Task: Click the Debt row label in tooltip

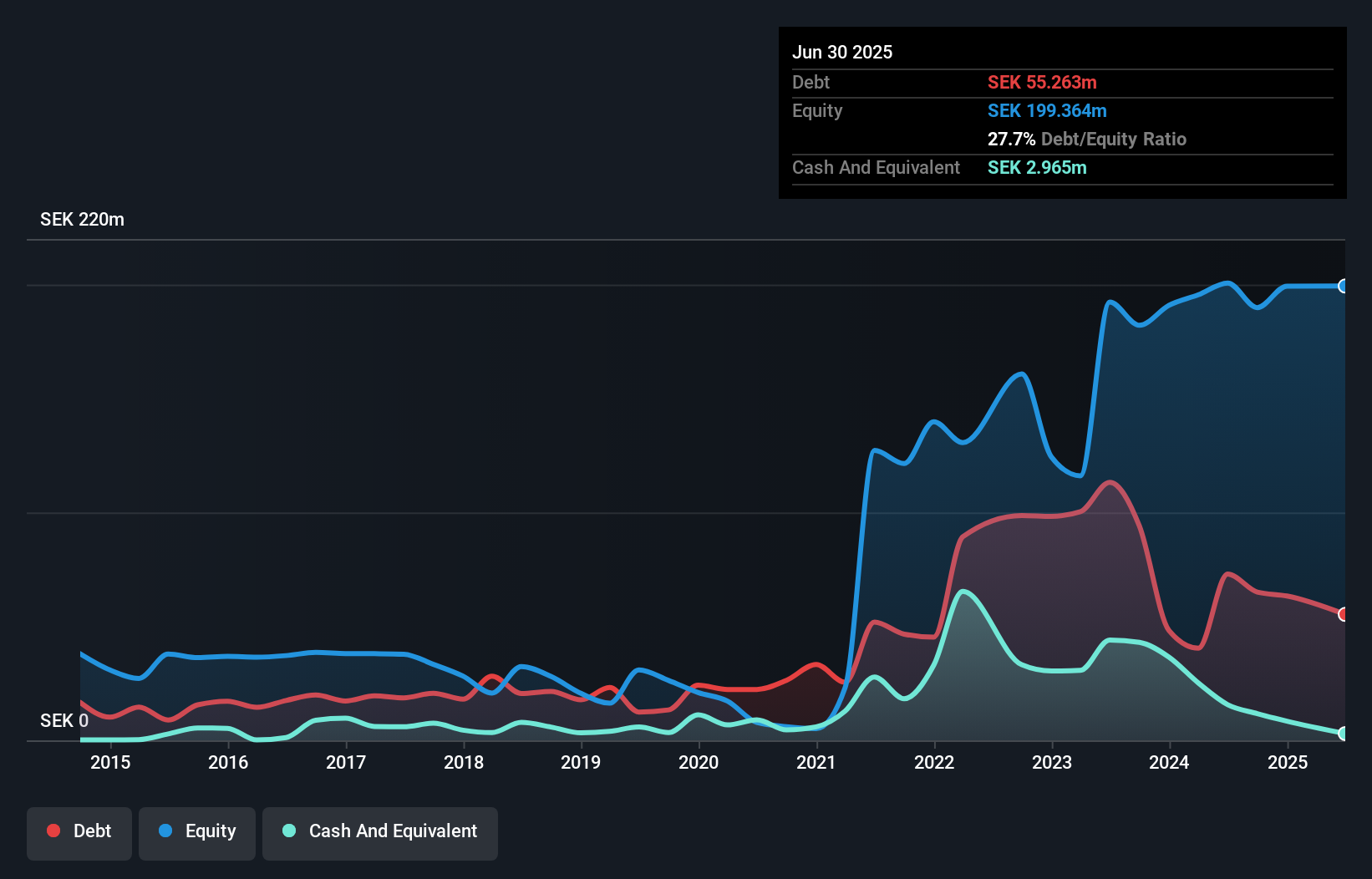Action: (x=810, y=82)
